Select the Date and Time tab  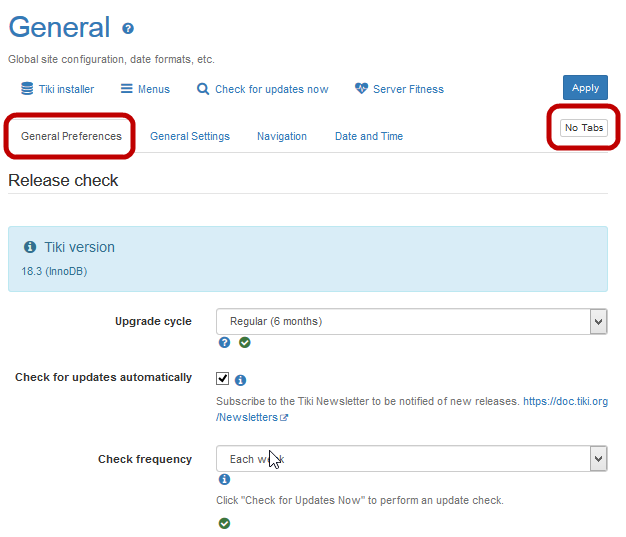[x=369, y=136]
